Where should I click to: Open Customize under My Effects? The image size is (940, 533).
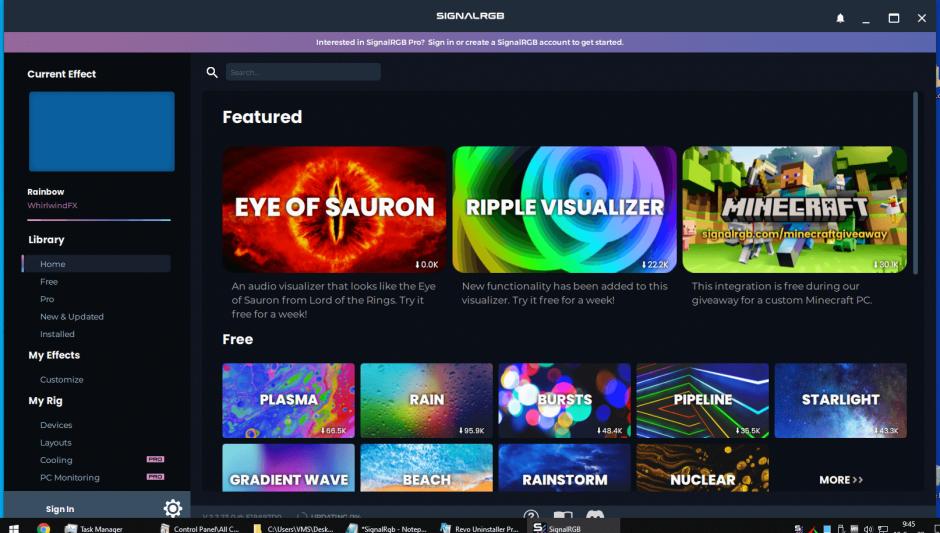tap(62, 380)
